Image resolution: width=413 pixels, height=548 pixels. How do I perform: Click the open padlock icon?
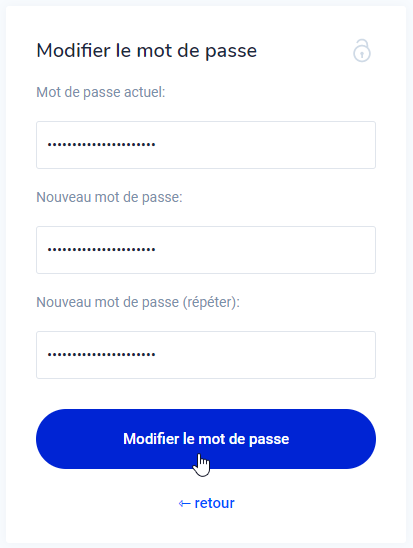pos(362,51)
